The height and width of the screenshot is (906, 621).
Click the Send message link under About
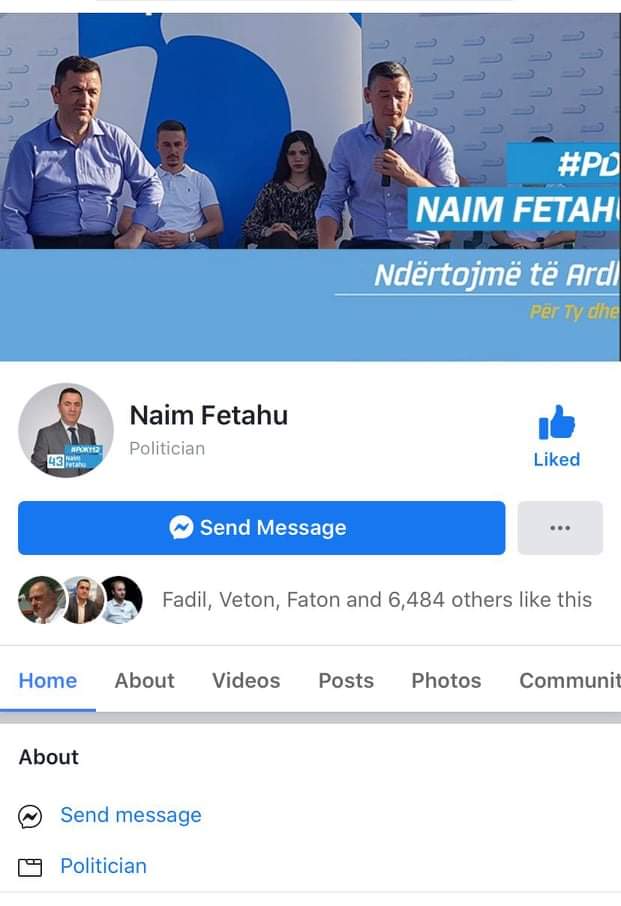pyautogui.click(x=131, y=815)
